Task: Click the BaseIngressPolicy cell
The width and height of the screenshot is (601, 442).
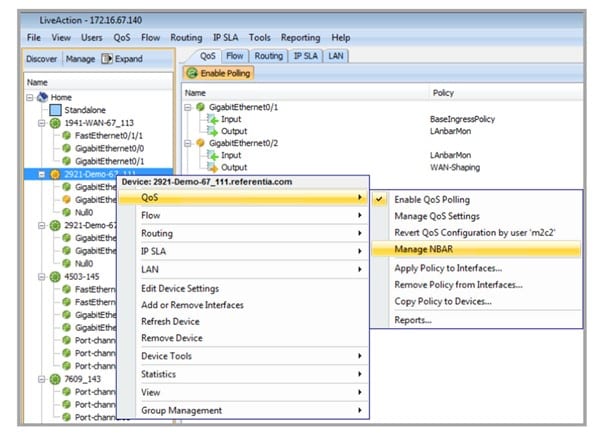Action: [x=463, y=119]
